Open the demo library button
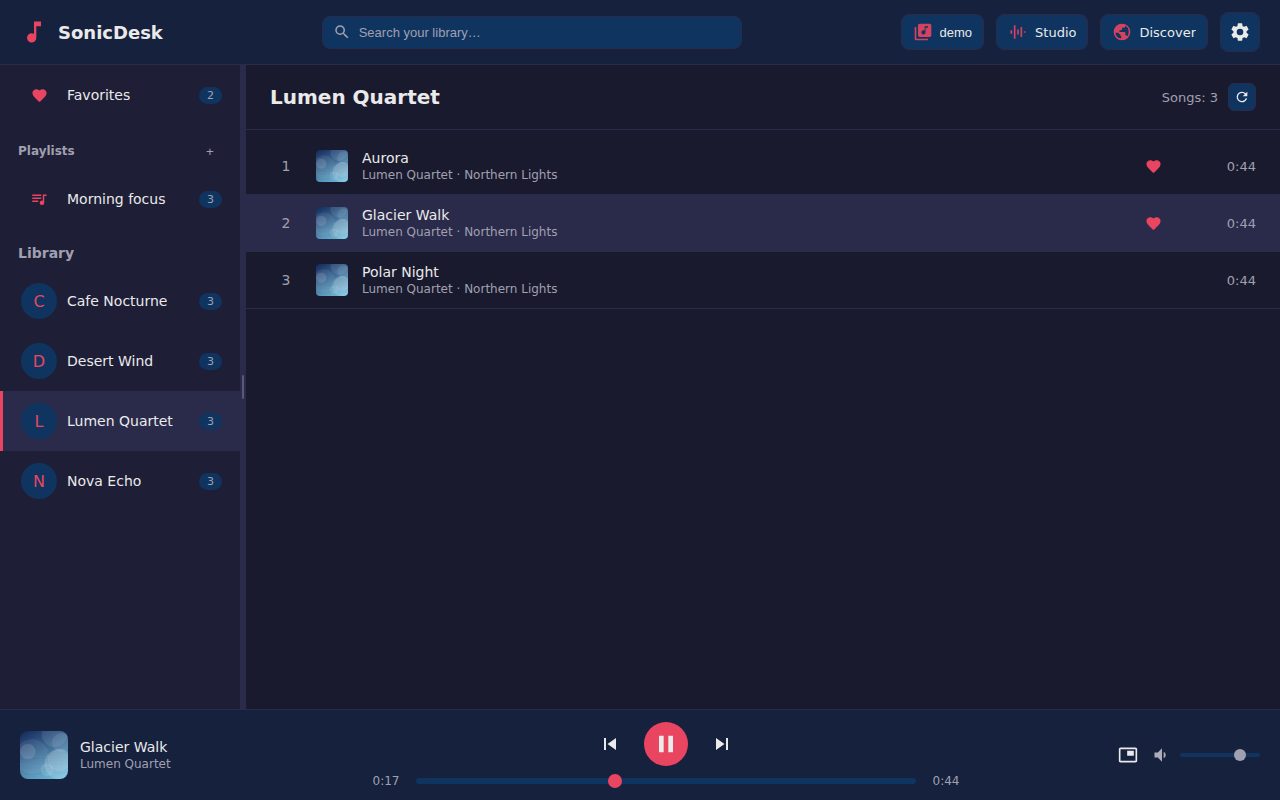The image size is (1280, 800). (942, 32)
